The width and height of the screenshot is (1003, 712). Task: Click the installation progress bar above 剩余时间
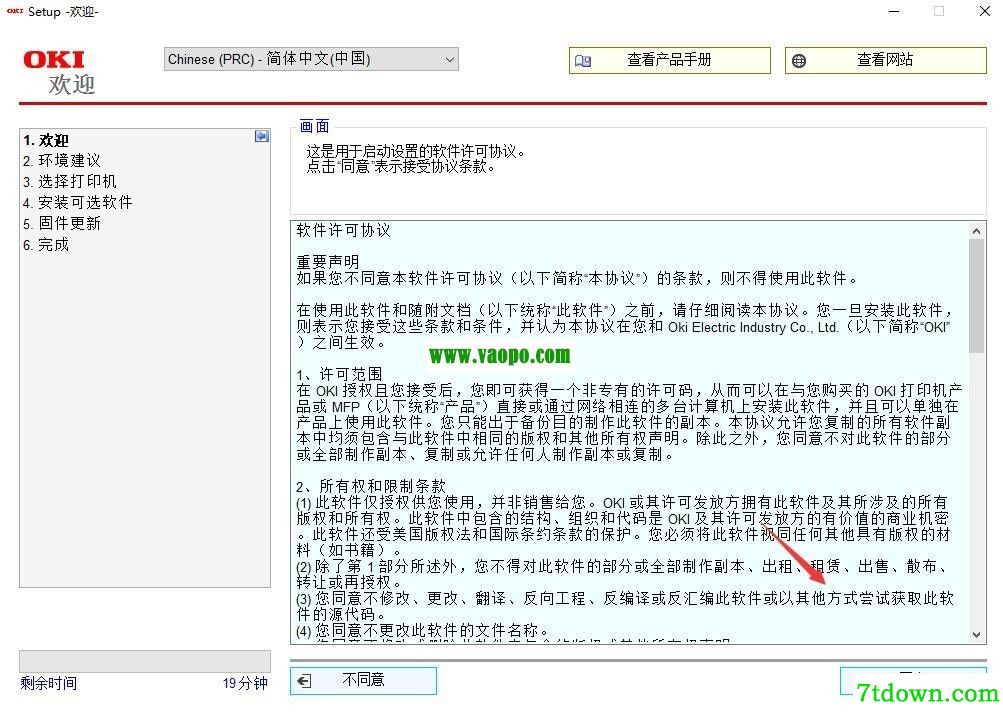[x=145, y=661]
